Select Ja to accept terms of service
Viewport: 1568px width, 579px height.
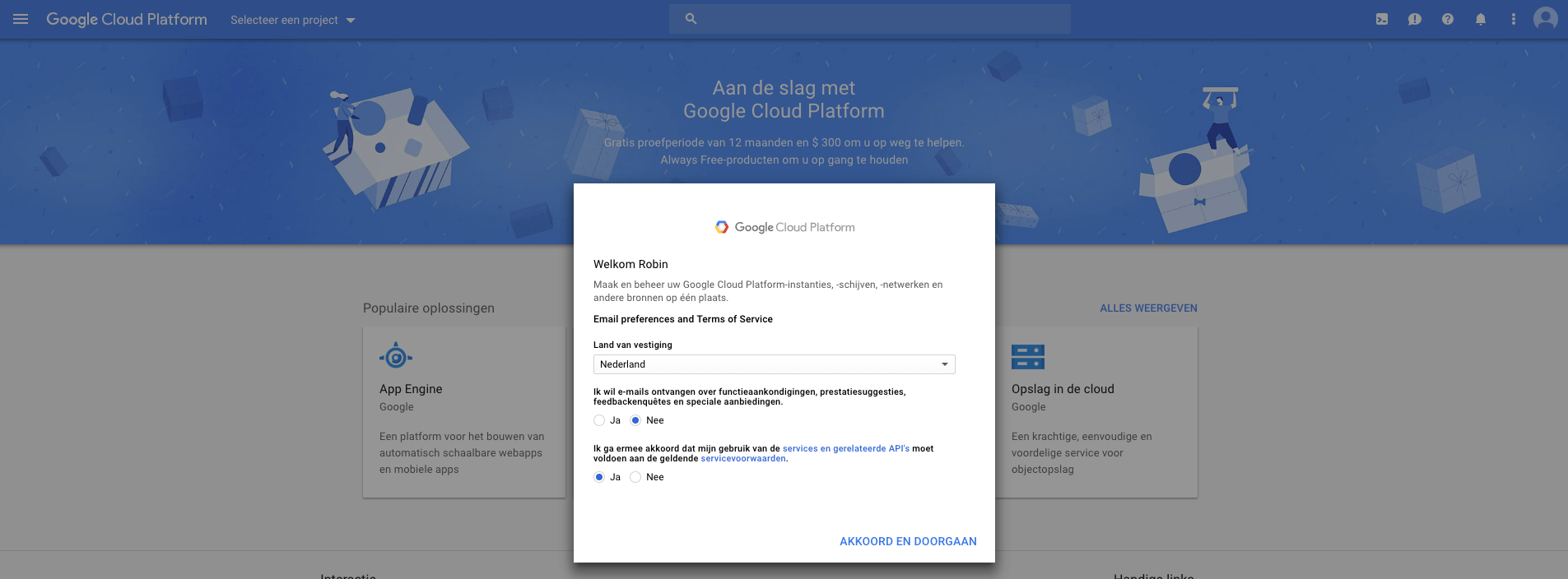599,477
